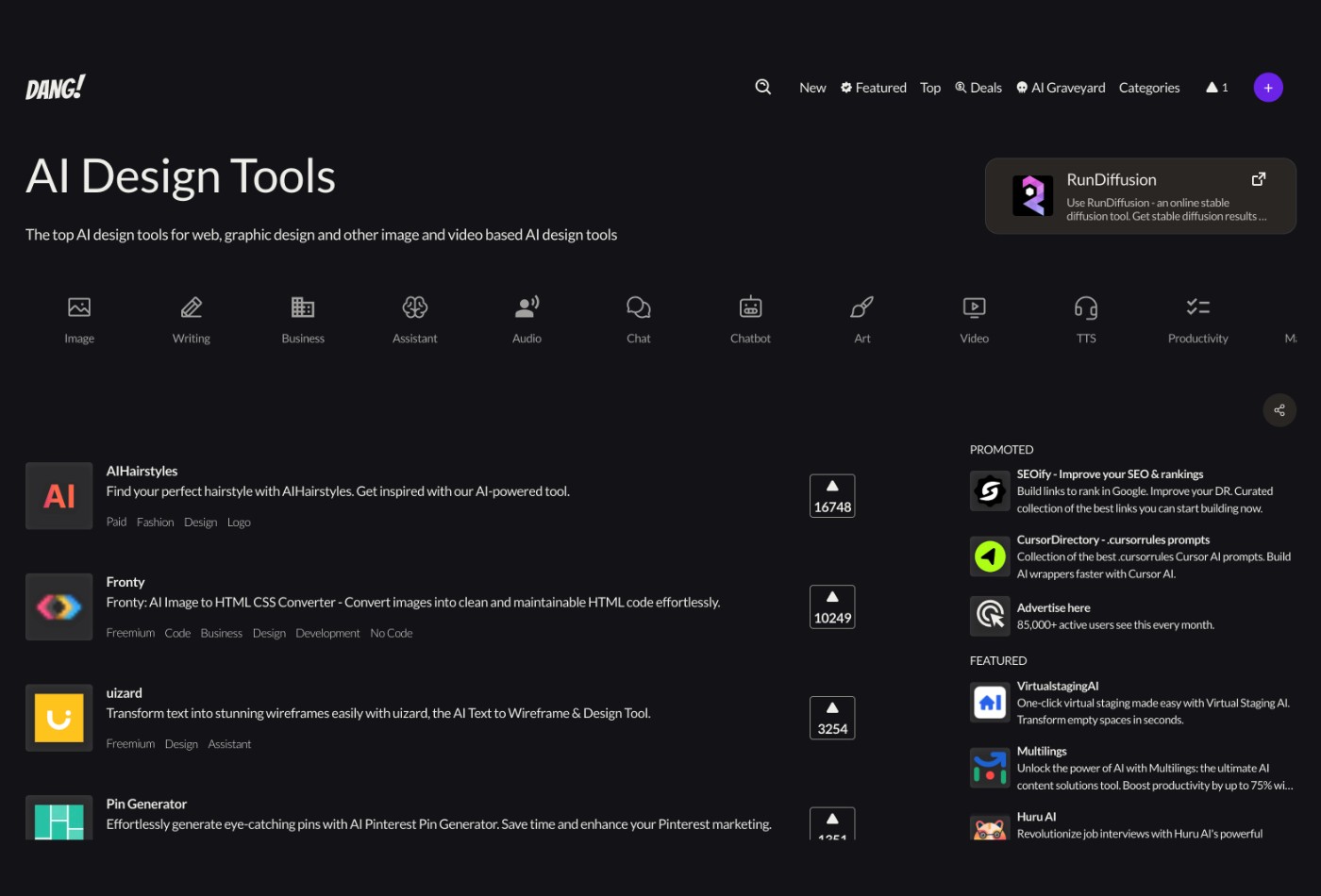The width and height of the screenshot is (1321, 896).
Task: Open the VirtualstagingAI featured title
Action: pyautogui.click(x=1058, y=686)
